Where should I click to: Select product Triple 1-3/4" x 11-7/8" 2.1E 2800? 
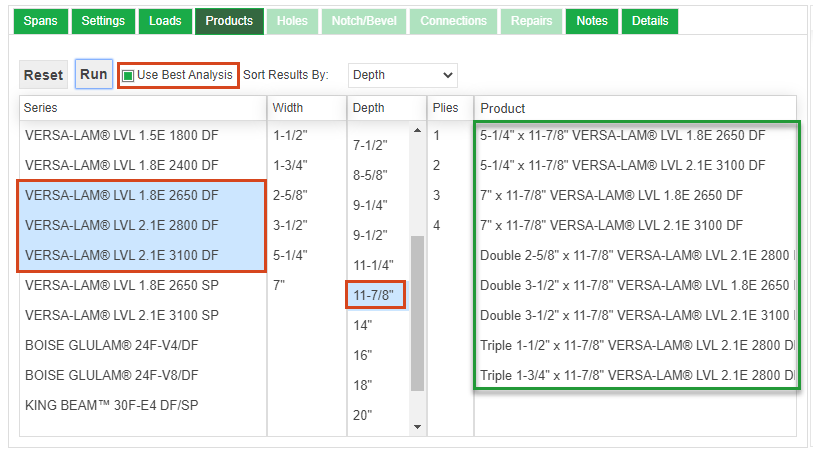pyautogui.click(x=636, y=376)
